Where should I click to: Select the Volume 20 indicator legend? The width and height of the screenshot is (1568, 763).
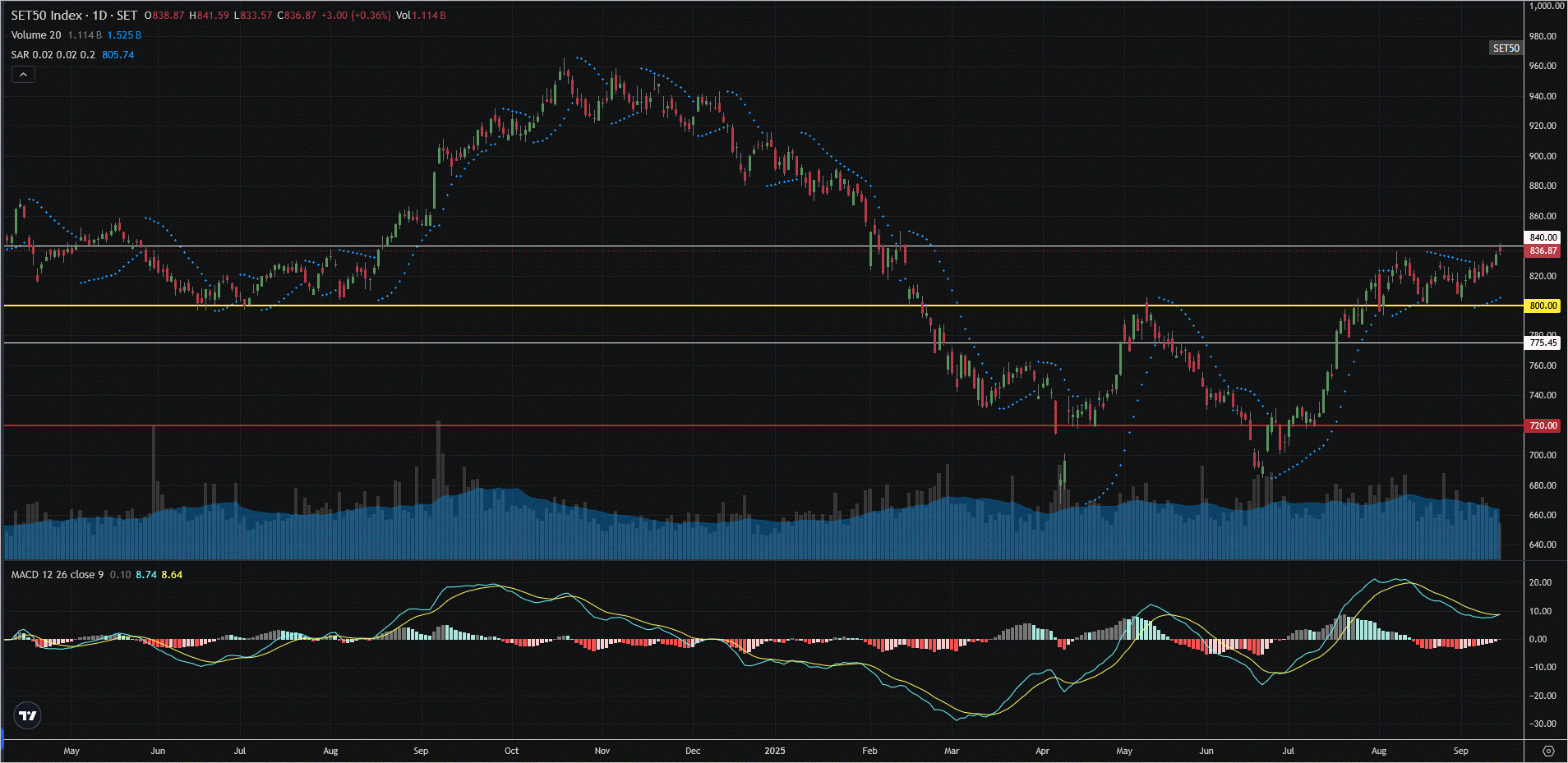(x=36, y=35)
